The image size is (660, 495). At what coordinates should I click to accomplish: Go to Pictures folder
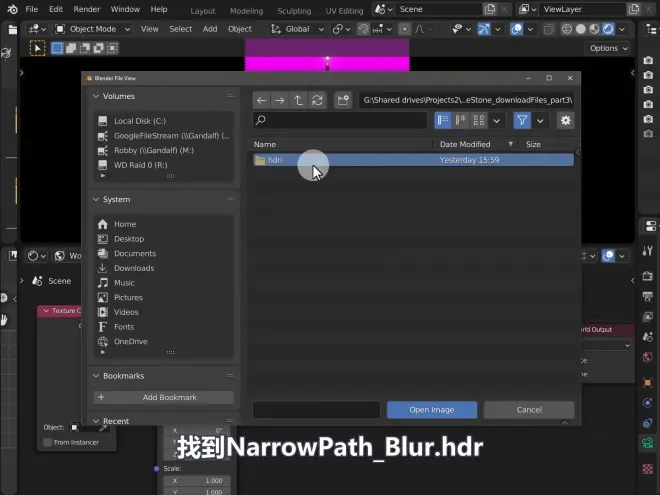pos(164,298)
